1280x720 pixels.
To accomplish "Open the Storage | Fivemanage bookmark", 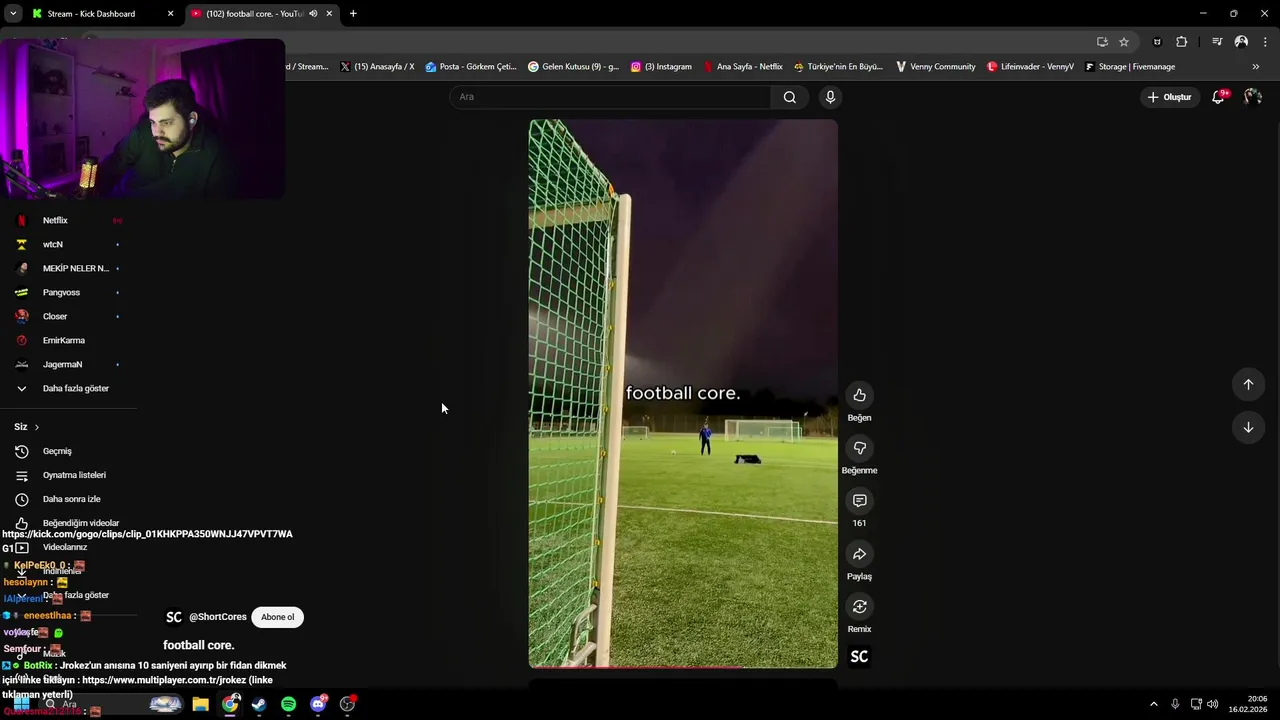I will [x=1130, y=67].
